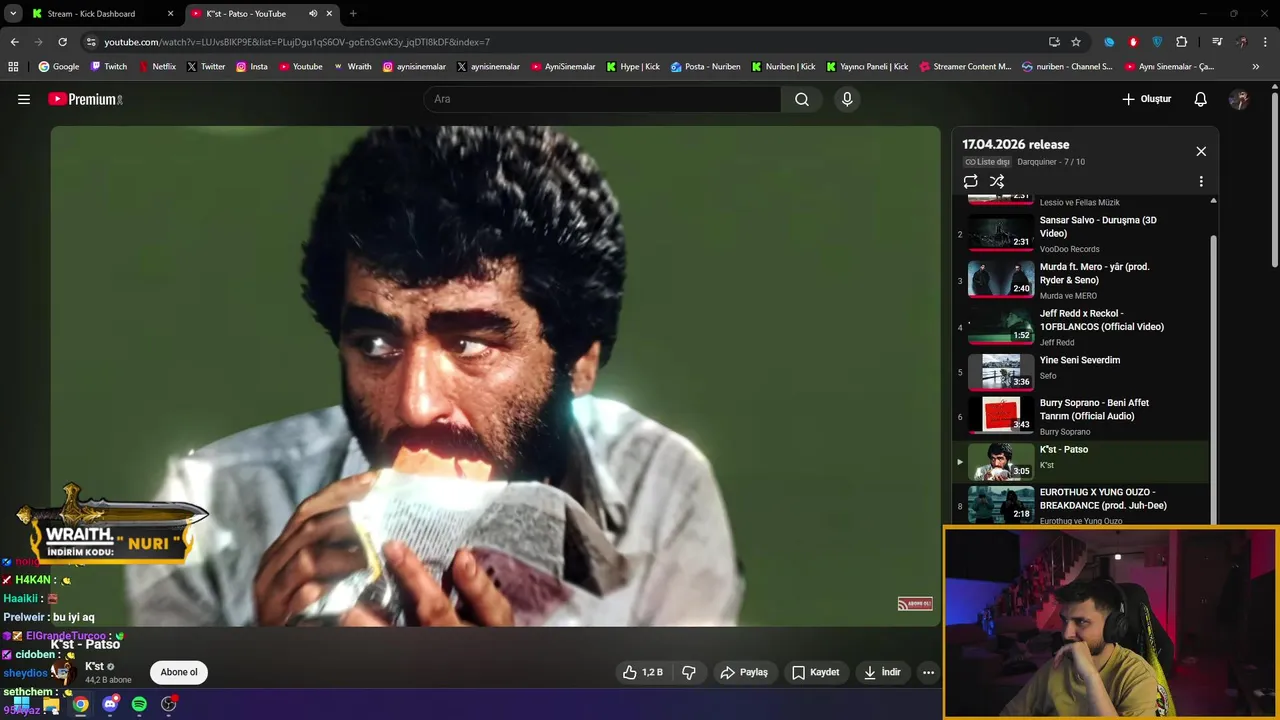Open the Netflix bookmark
This screenshot has width=1280, height=720.
click(x=157, y=67)
